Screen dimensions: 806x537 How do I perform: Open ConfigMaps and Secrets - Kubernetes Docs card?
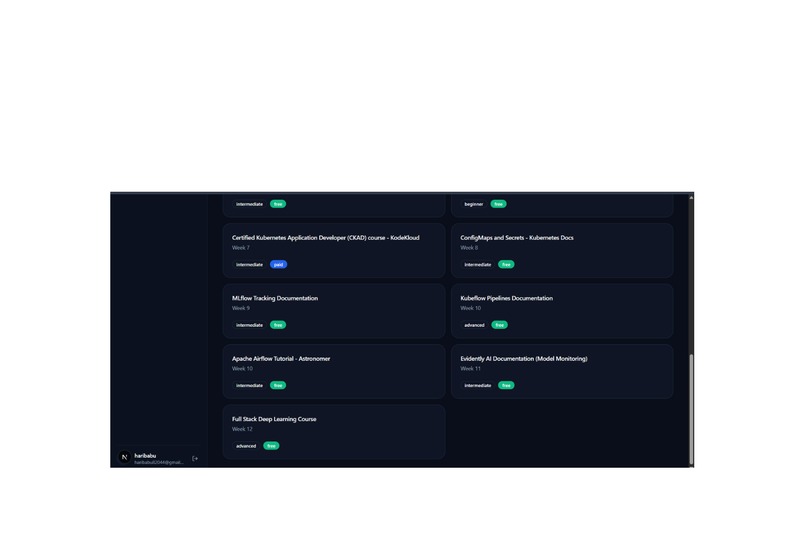562,251
